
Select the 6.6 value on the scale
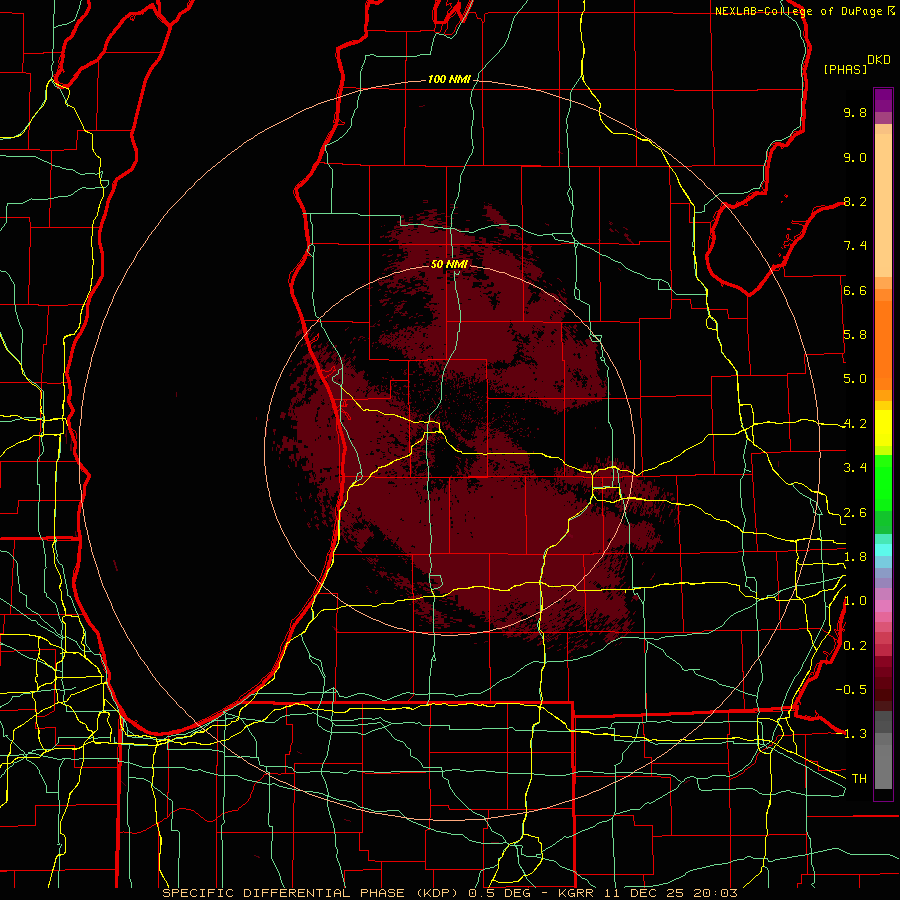pos(855,290)
